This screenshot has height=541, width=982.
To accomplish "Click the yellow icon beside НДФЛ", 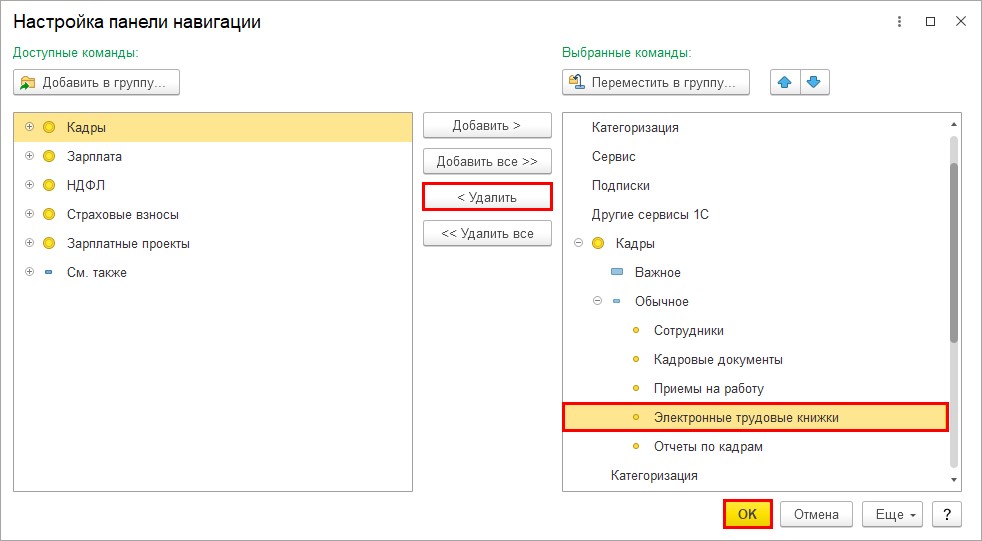I will point(49,185).
